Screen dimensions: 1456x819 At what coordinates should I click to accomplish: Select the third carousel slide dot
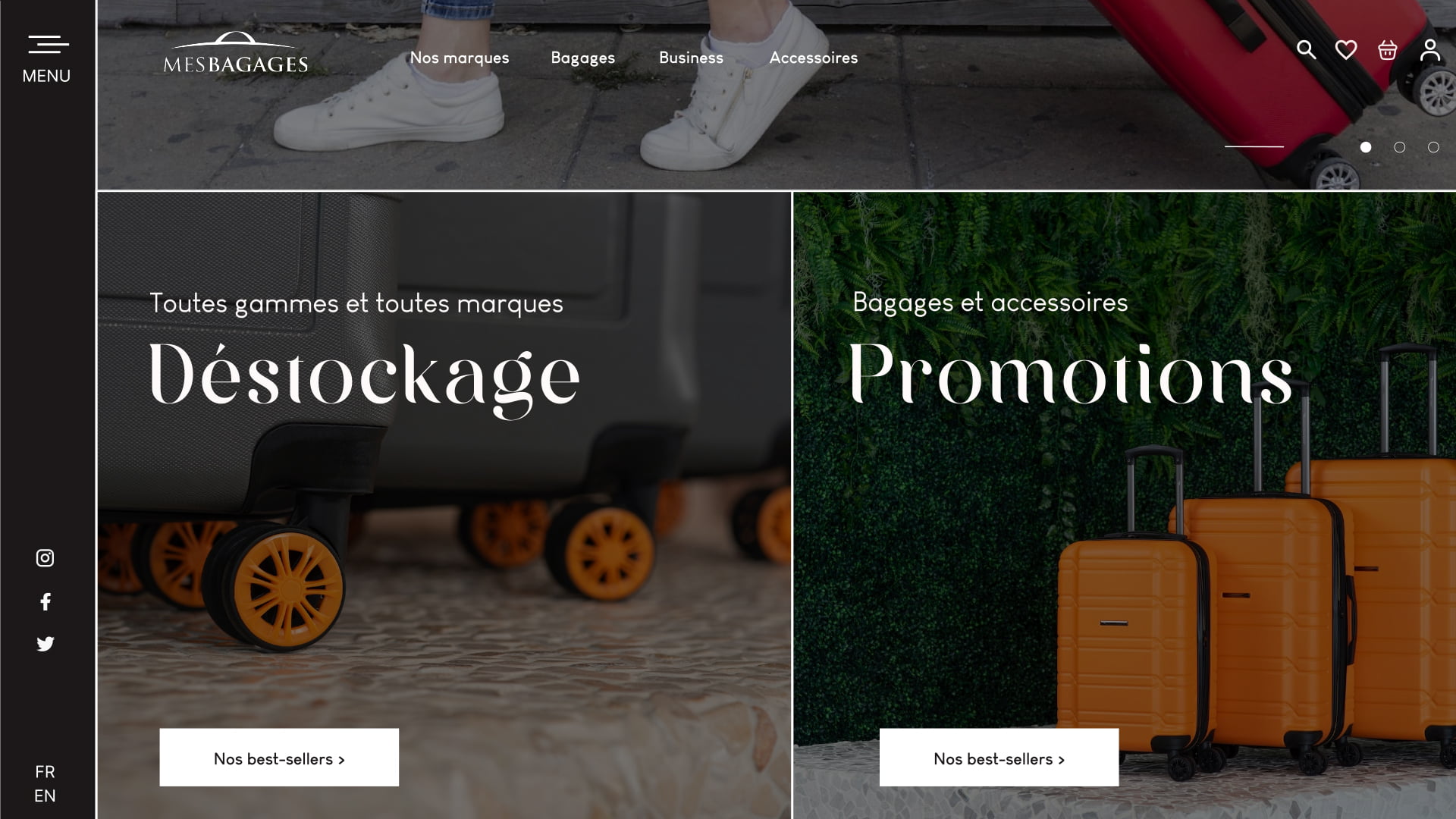(x=1433, y=147)
